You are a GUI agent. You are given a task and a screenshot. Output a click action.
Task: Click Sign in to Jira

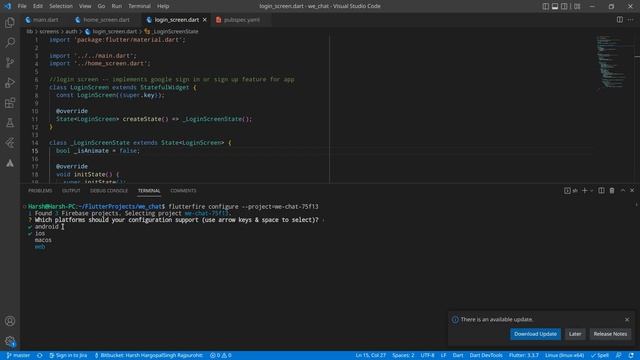coord(68,356)
